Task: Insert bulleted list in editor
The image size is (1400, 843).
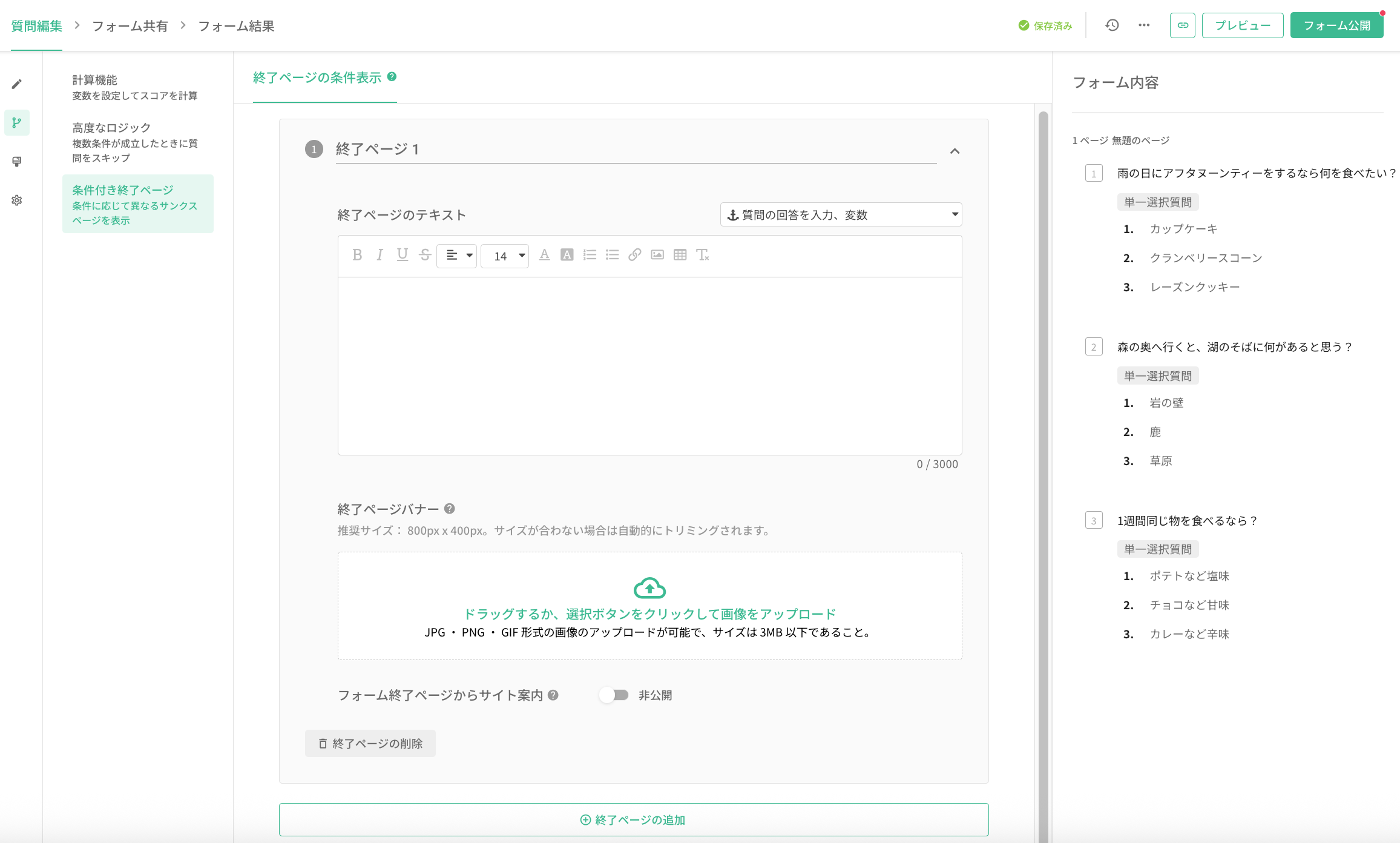Action: [x=613, y=255]
